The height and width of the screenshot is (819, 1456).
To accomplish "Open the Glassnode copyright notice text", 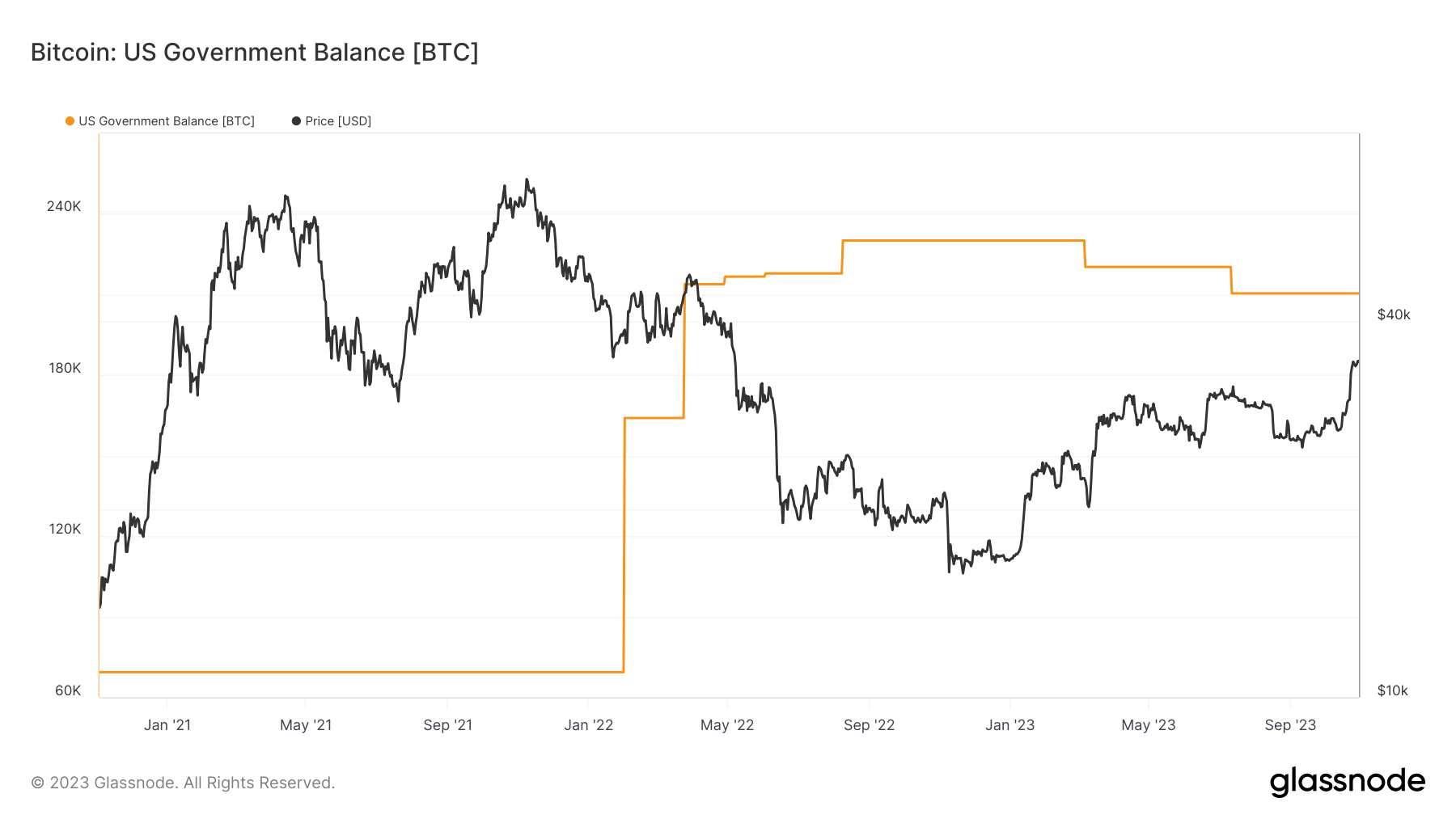I will point(183,783).
